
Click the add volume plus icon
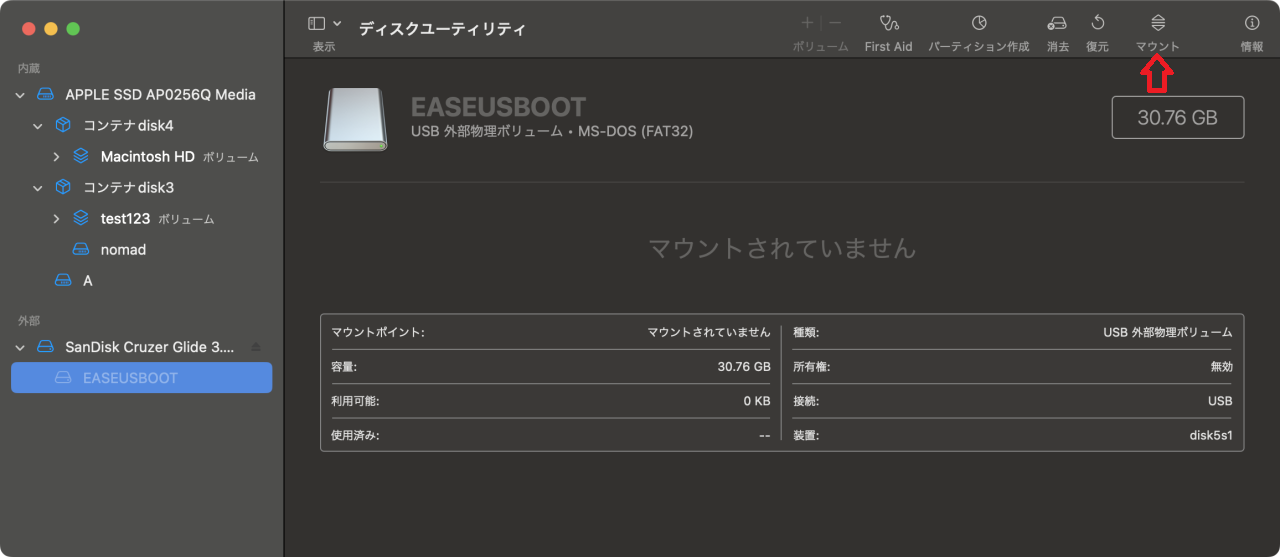coord(807,24)
